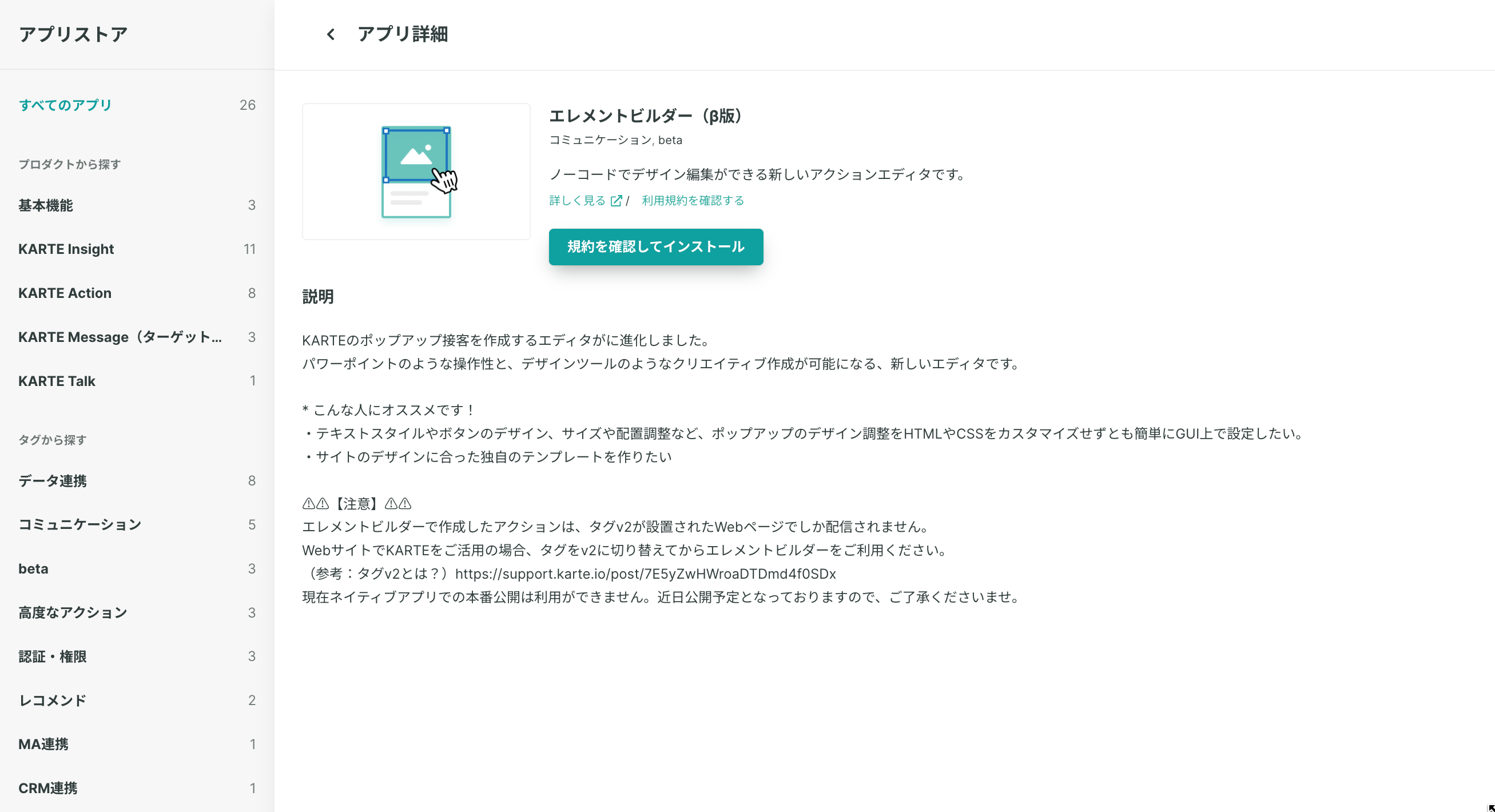Image resolution: width=1495 pixels, height=812 pixels.
Task: Choose the MA連携 tag
Action: pyautogui.click(x=43, y=744)
